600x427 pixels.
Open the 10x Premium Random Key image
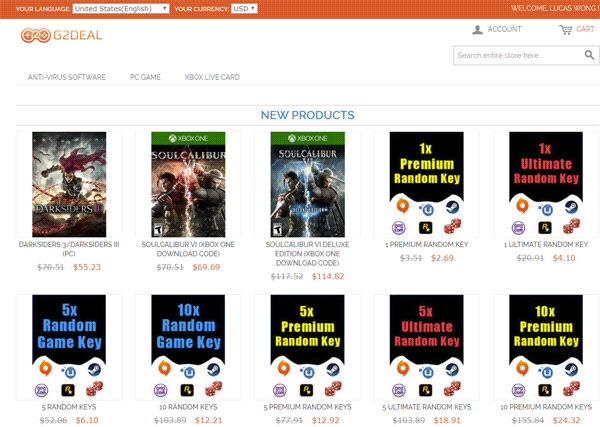click(546, 346)
